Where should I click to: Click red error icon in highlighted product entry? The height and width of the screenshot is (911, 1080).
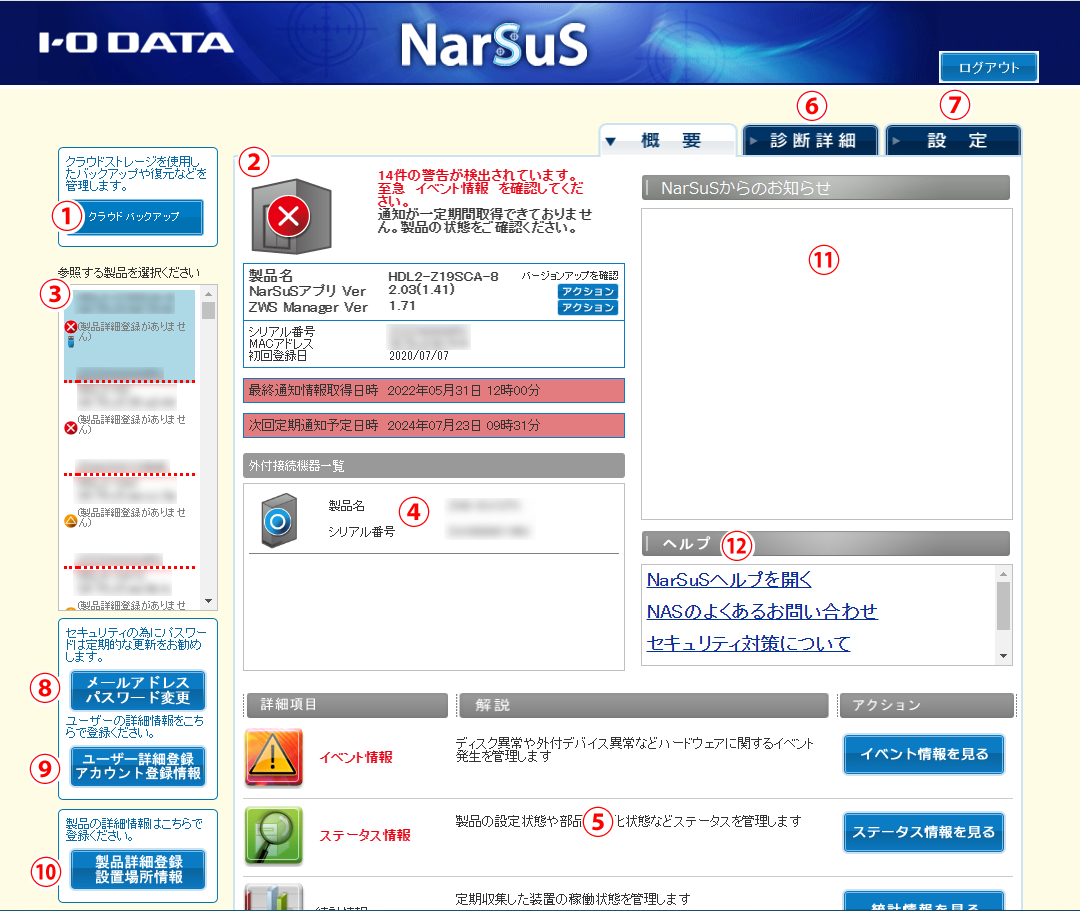pos(70,327)
